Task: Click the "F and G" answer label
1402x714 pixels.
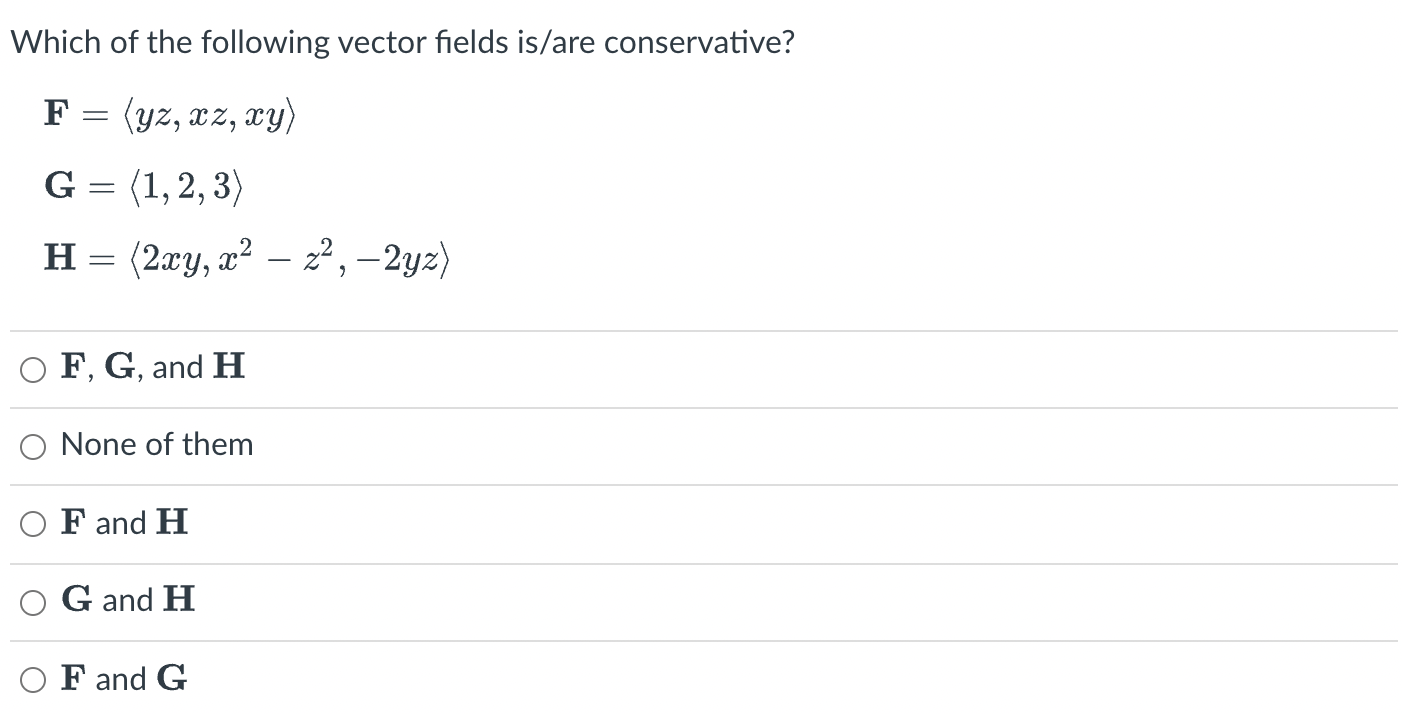Action: [x=124, y=678]
